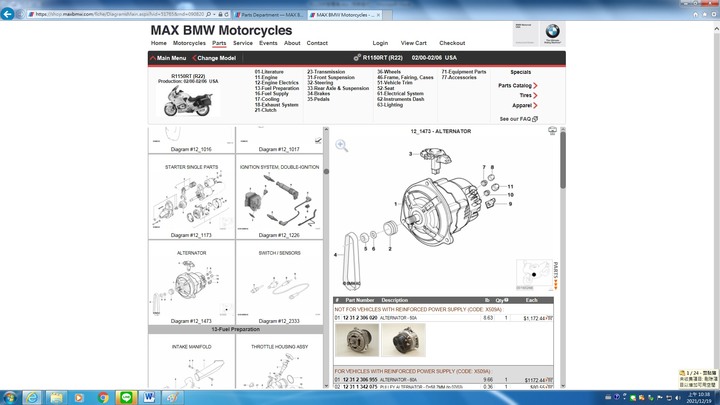Screen dimensions: 720x405
Task: Open Internet Explorer from the taskbar
Action: (32, 397)
